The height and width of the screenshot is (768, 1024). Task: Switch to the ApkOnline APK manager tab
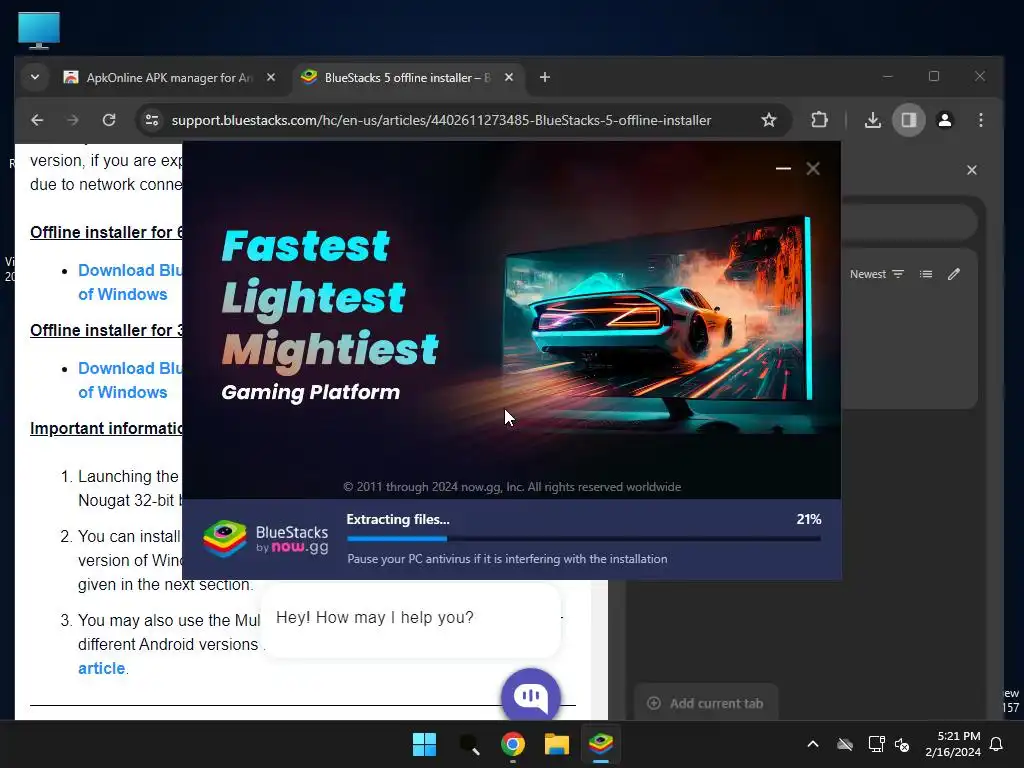pos(169,78)
